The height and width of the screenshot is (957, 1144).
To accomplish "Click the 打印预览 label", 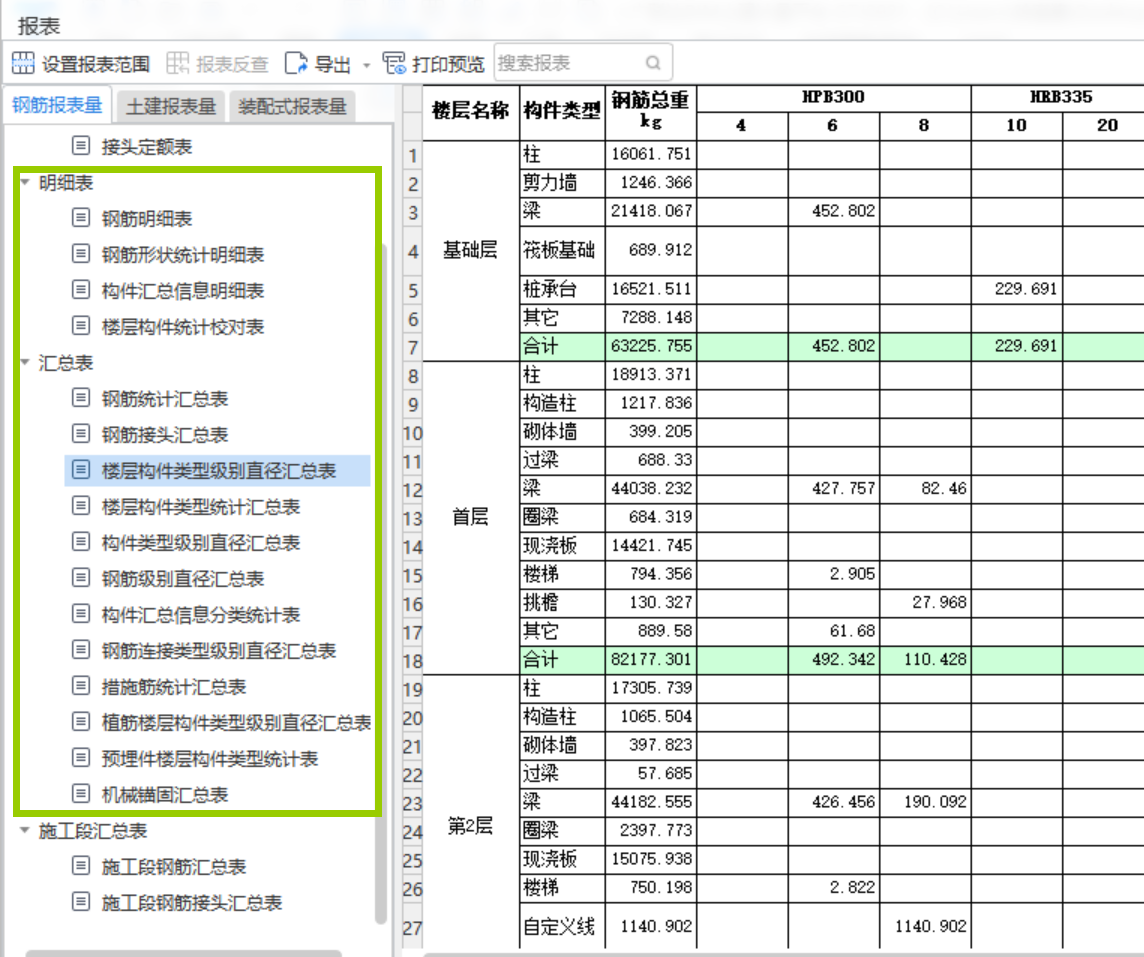I will point(448,64).
